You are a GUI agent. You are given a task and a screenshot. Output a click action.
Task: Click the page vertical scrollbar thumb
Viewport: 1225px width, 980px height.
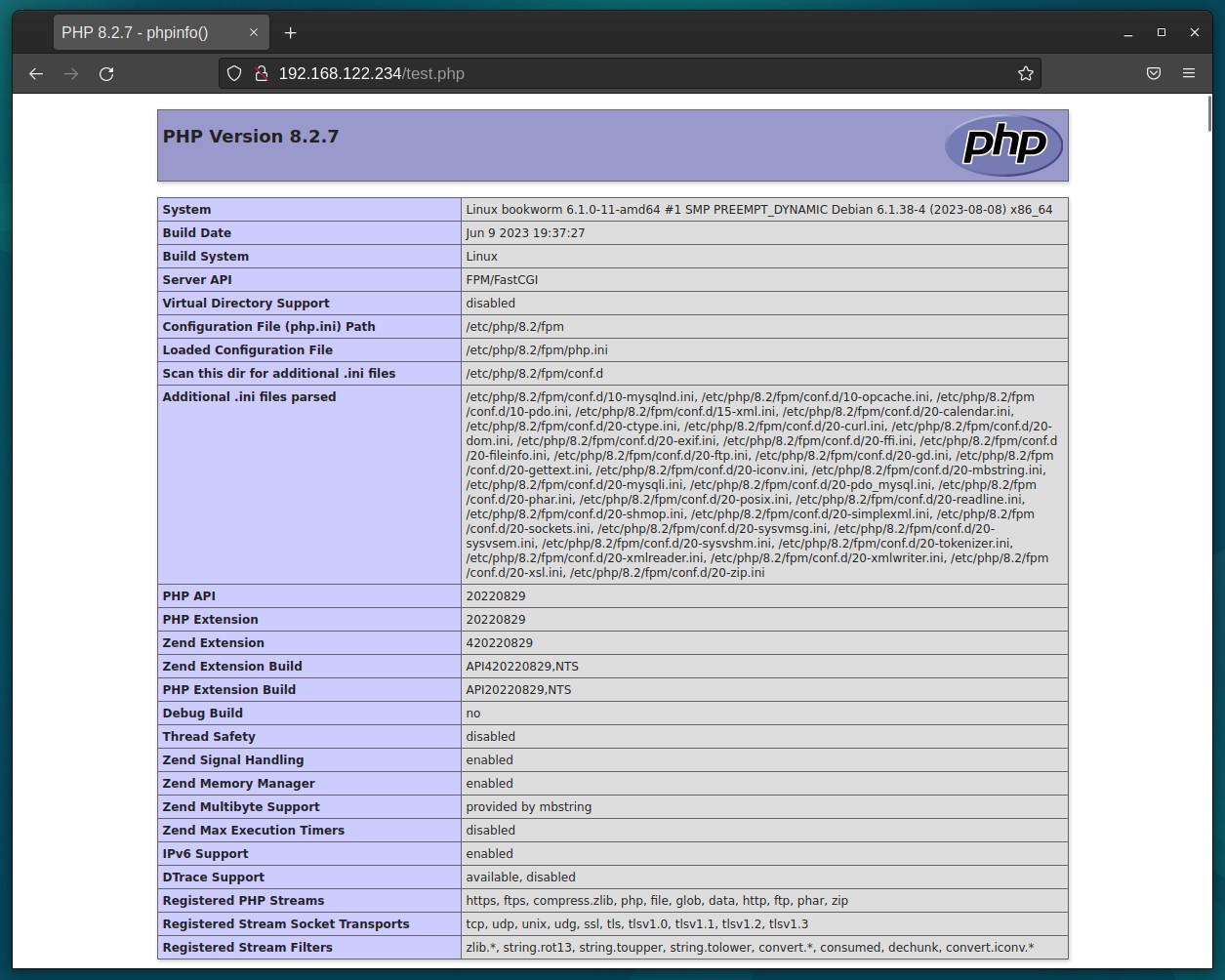coord(1210,115)
